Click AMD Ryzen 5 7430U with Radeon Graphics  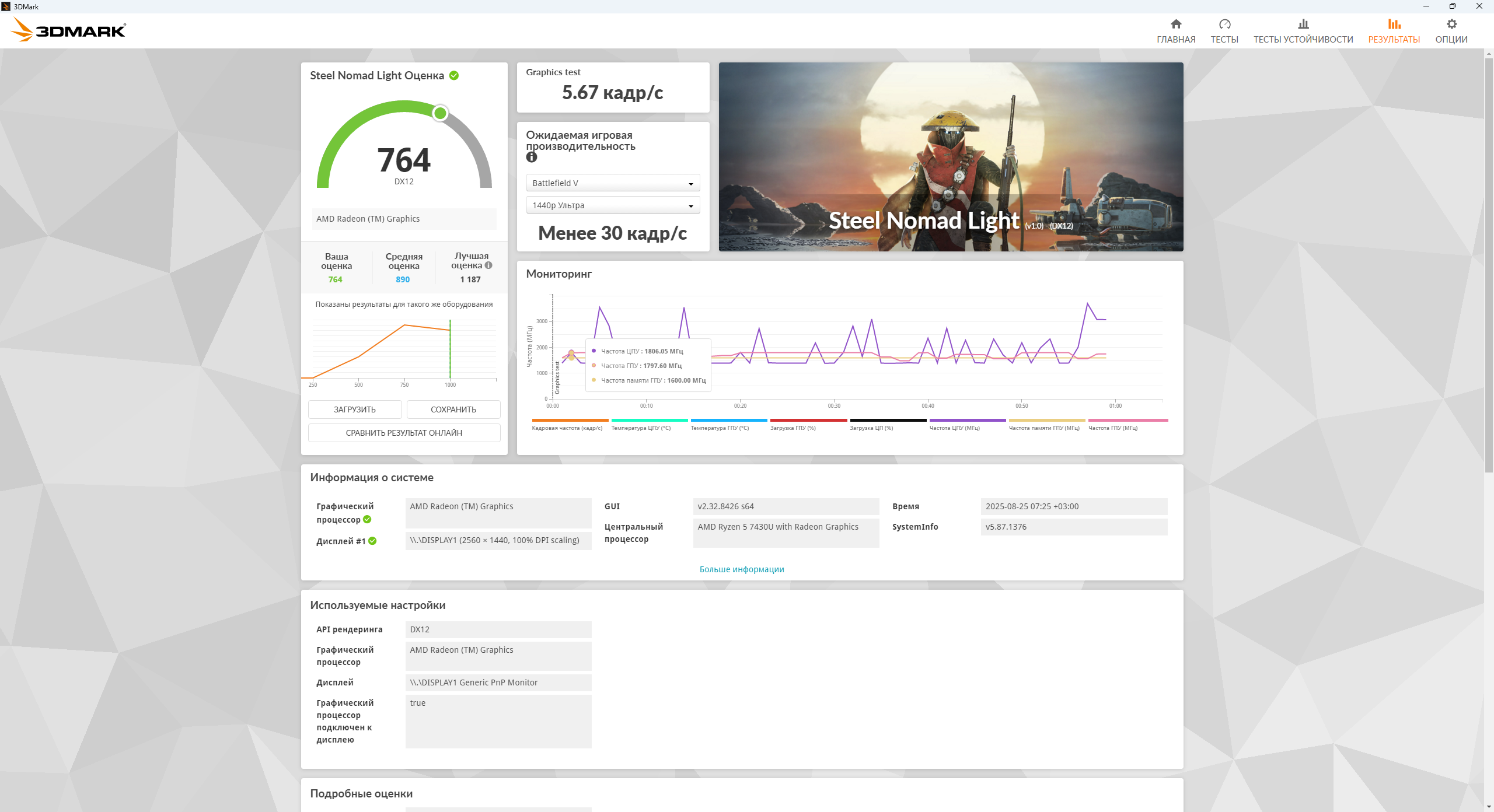coord(786,533)
